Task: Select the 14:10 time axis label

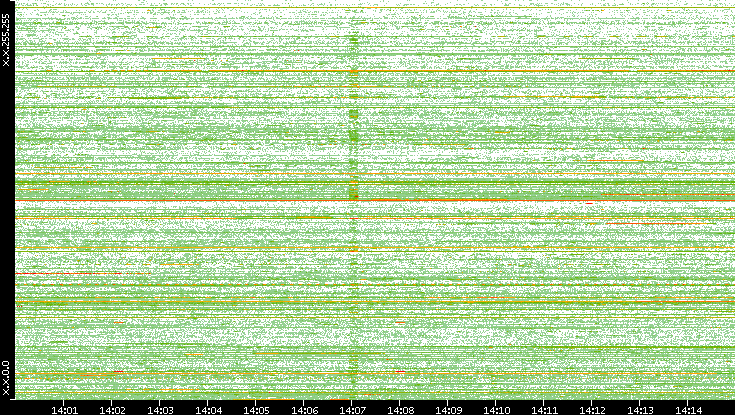Action: (496, 410)
